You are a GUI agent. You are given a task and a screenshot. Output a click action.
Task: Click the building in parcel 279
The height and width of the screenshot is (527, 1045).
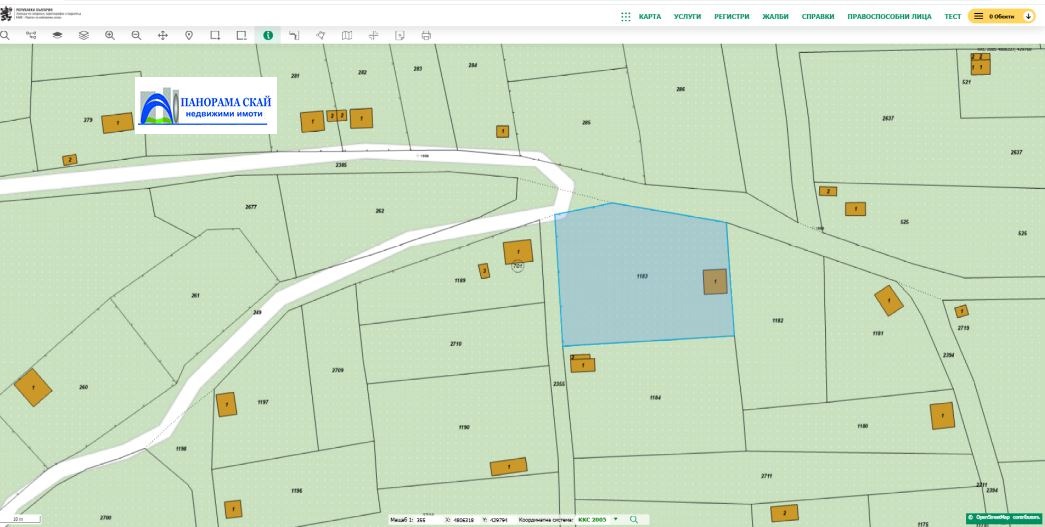point(117,123)
